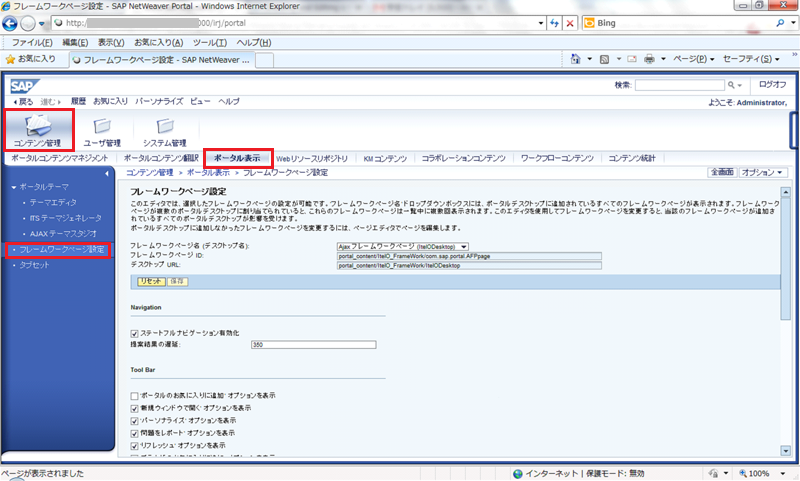Switch to the ポータル表示 tab
The width and height of the screenshot is (800, 481).
tap(237, 158)
